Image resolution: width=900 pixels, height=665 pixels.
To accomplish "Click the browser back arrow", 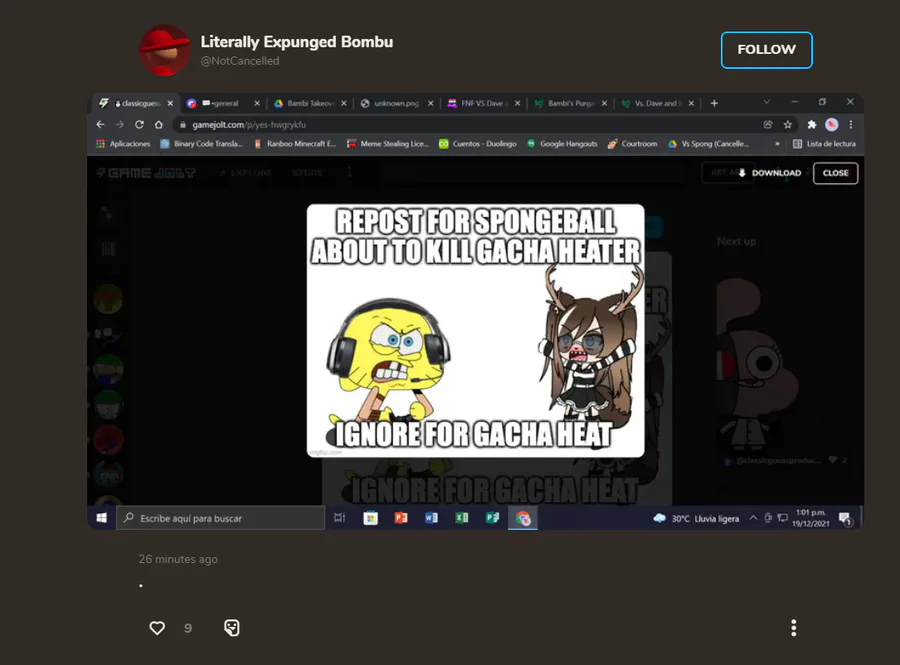I will pyautogui.click(x=100, y=125).
